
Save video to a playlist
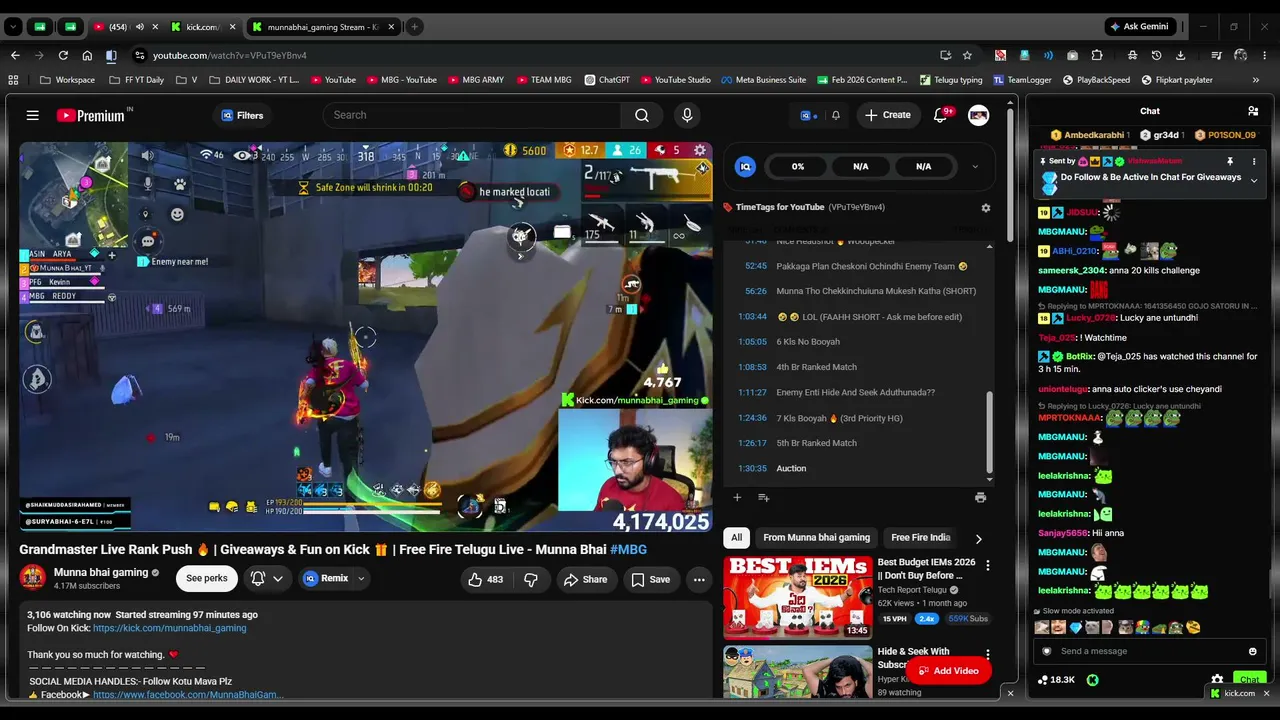650,579
